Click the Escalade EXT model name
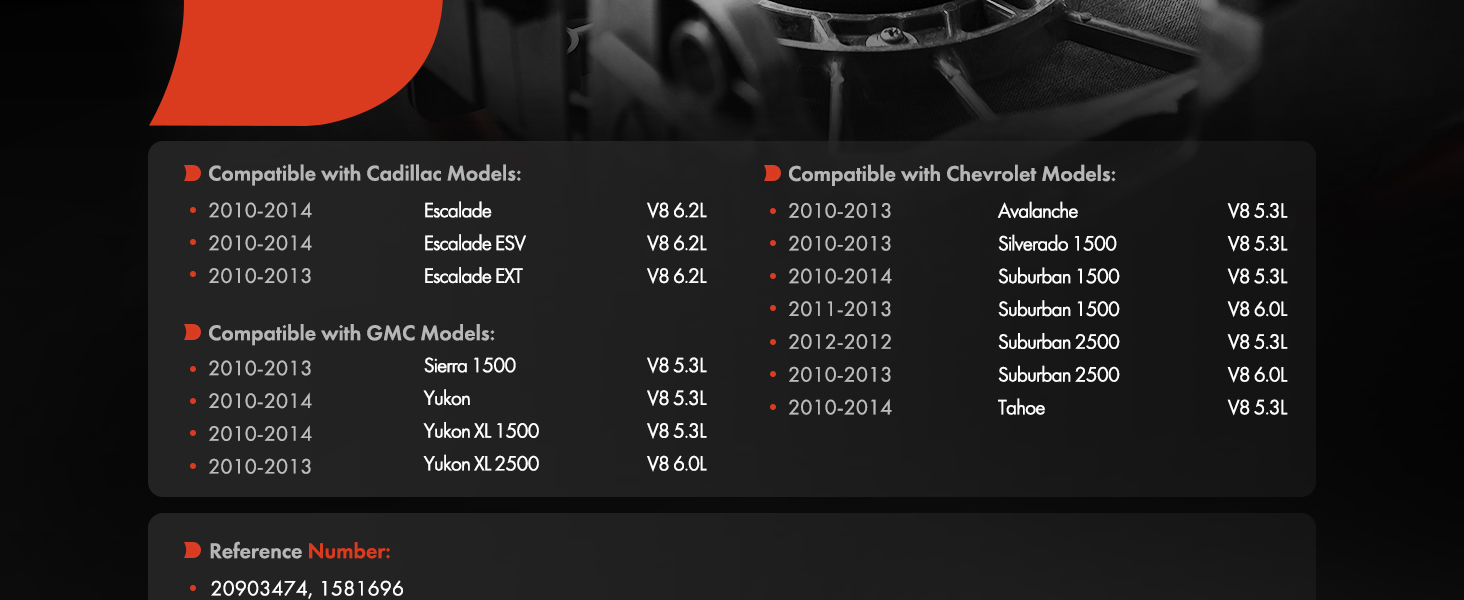Screen dimensions: 1464x600 coord(473,276)
